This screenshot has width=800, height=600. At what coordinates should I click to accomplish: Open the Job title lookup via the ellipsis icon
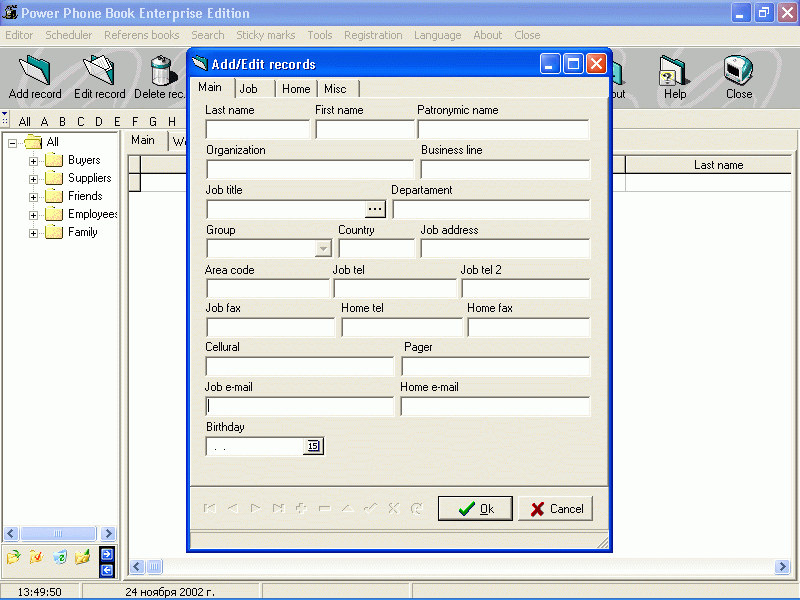[x=375, y=208]
